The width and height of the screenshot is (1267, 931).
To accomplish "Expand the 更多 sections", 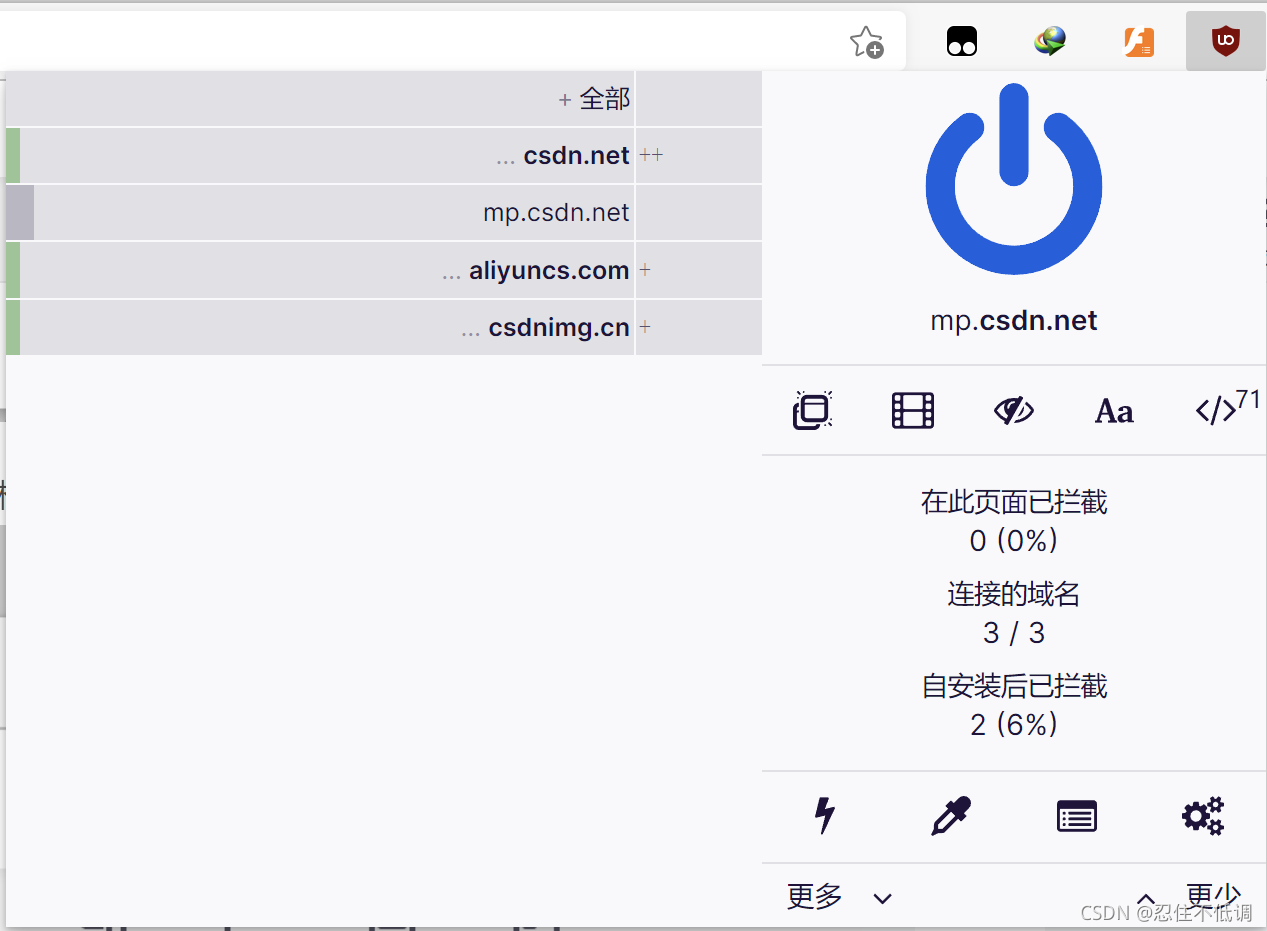I will tap(839, 897).
